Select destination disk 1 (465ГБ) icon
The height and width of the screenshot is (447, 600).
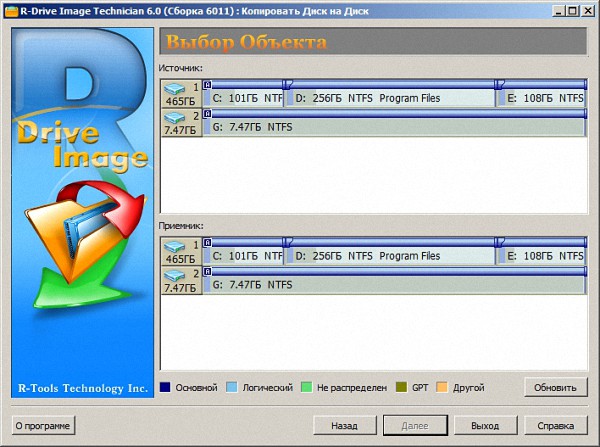coord(181,251)
